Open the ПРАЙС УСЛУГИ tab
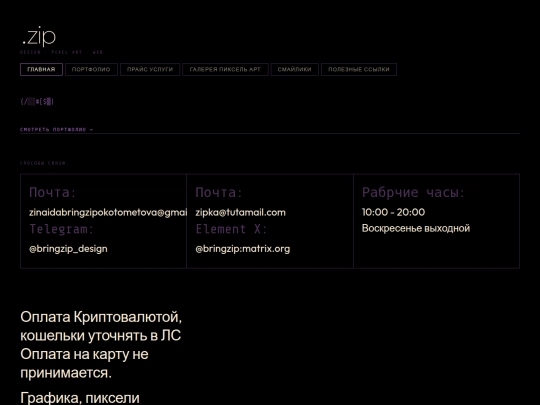The height and width of the screenshot is (405, 540). (x=150, y=69)
